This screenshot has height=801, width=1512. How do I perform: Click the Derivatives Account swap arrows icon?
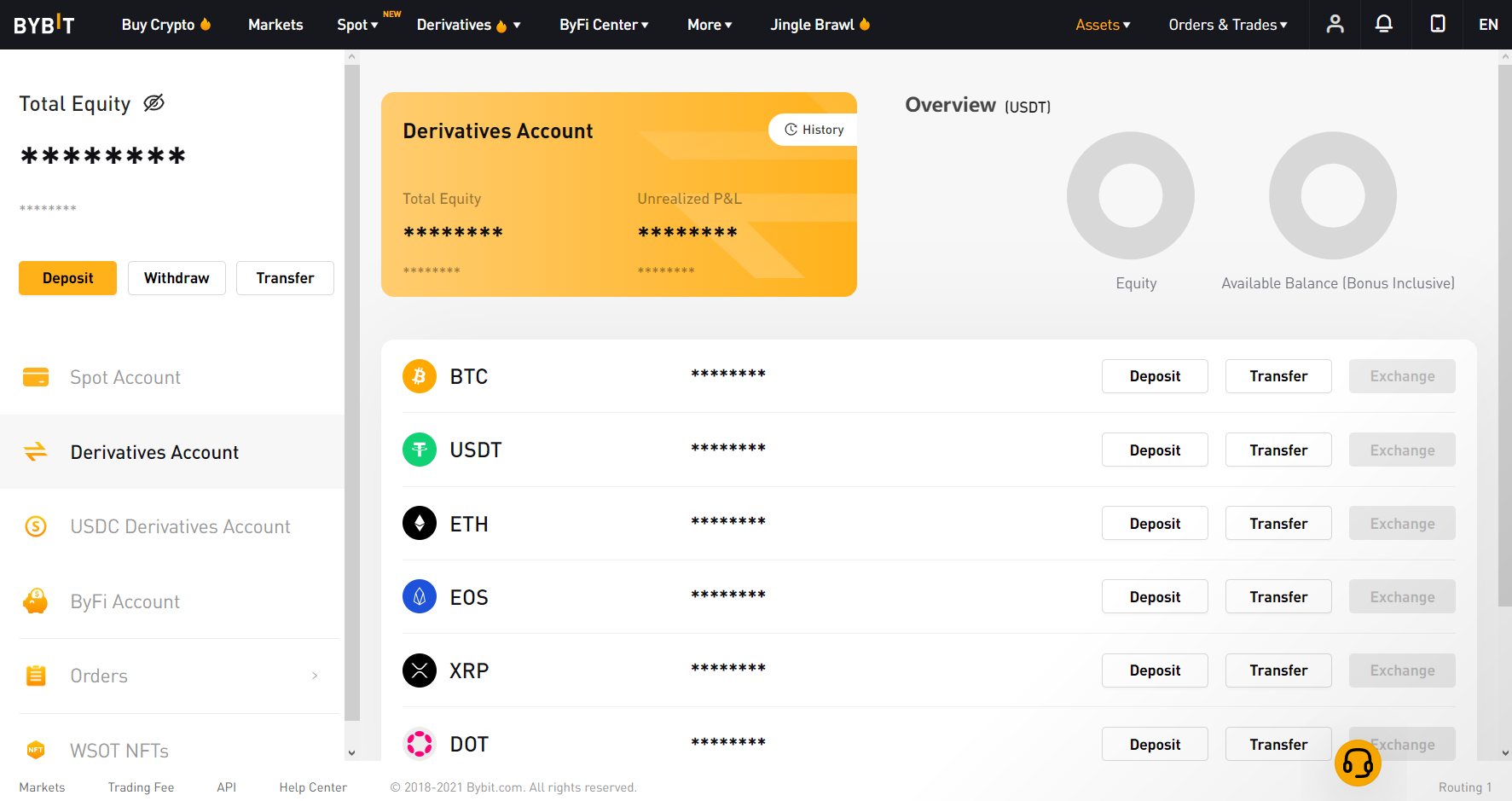[x=36, y=452]
